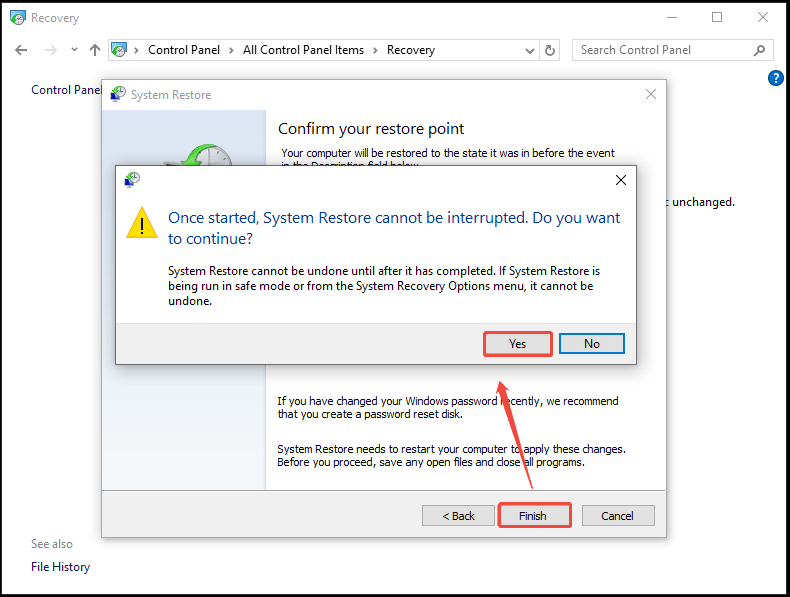Click the warning dialog title icon
790x597 pixels.
pyautogui.click(x=132, y=179)
